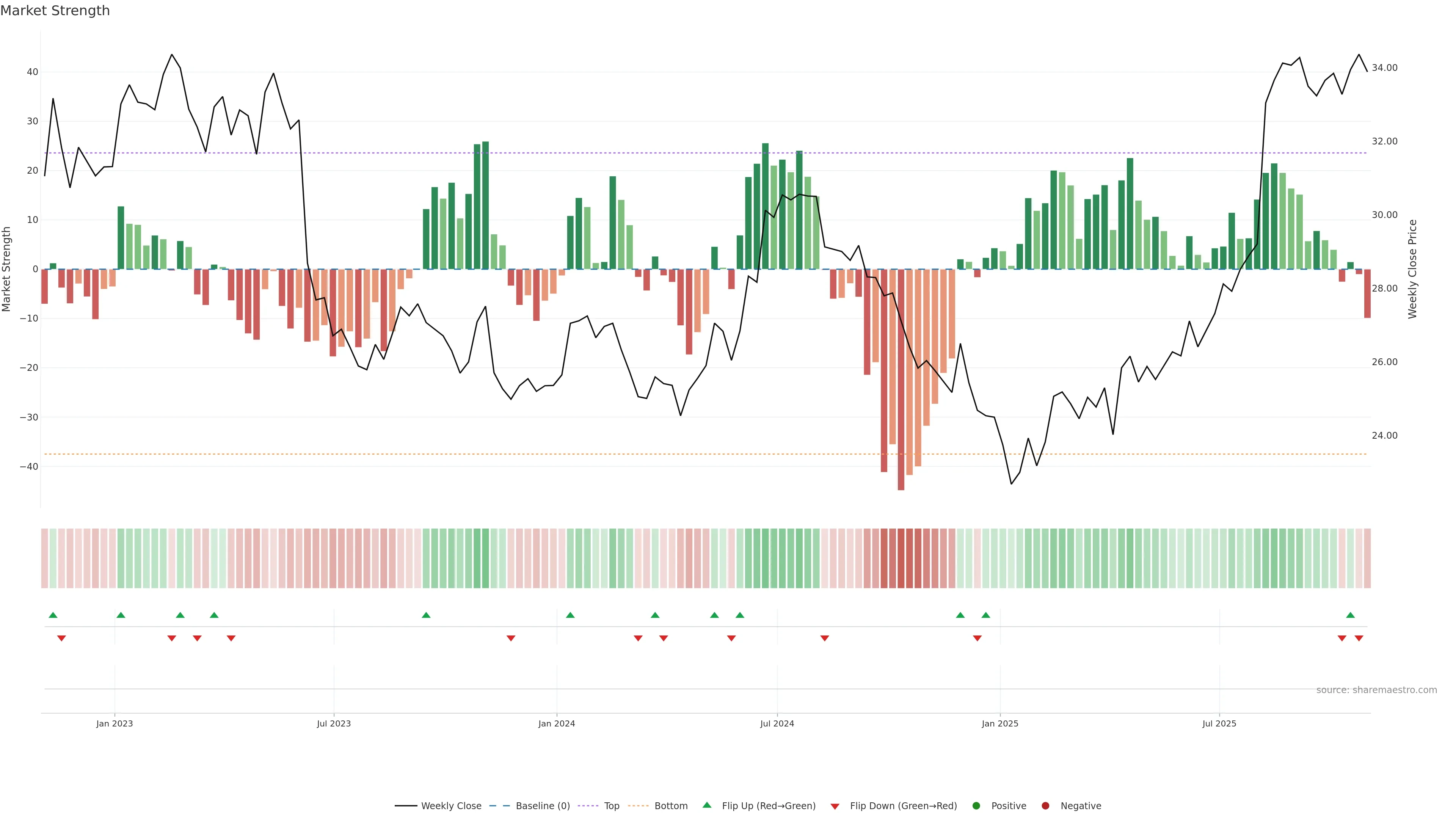Click the Jul 2025 x-axis label
The width and height of the screenshot is (1456, 819).
(1219, 723)
